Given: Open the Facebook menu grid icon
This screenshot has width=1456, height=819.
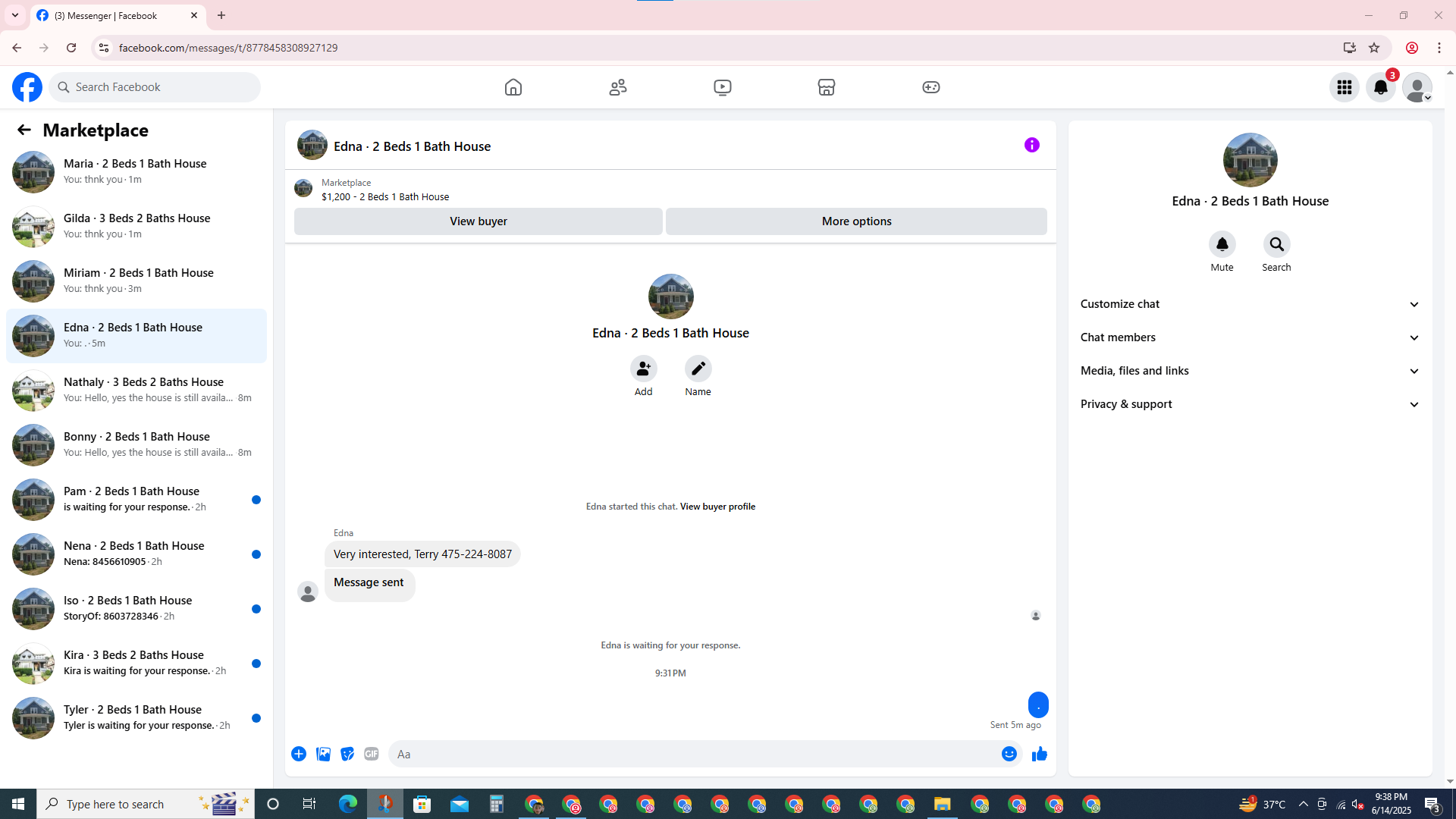Looking at the screenshot, I should click(x=1345, y=87).
